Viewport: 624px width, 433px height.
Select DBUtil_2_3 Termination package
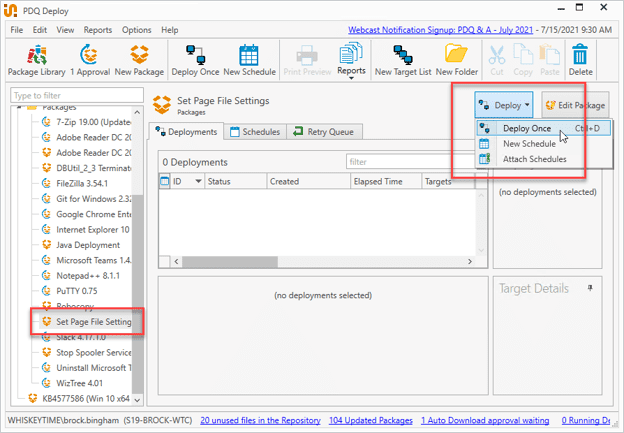pyautogui.click(x=86, y=168)
